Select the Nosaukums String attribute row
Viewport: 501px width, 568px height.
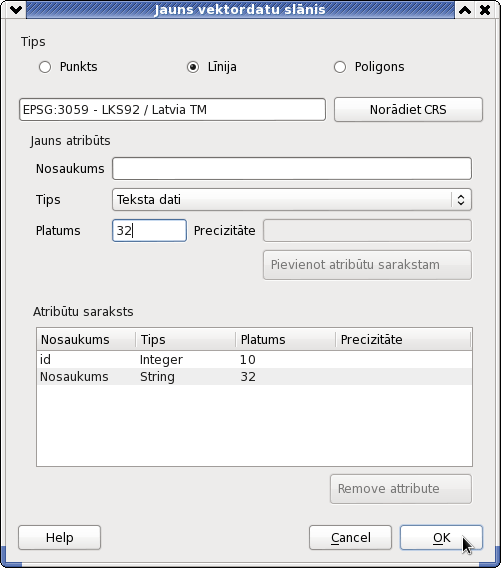(x=254, y=377)
